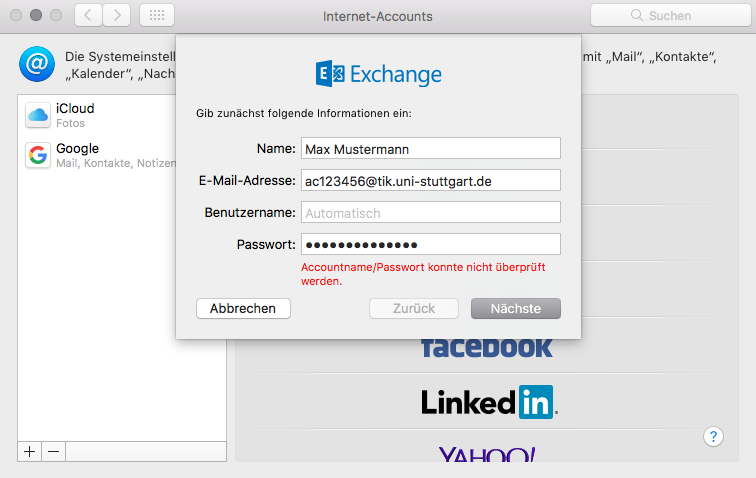Open help with the question mark button
This screenshot has width=756, height=478.
(713, 437)
